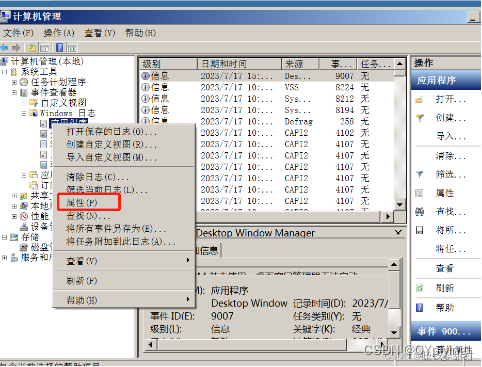Screen dimensions: 482x367
Task: Click the funnel icon beside 筛选... in Actions pane
Action: click(x=420, y=174)
